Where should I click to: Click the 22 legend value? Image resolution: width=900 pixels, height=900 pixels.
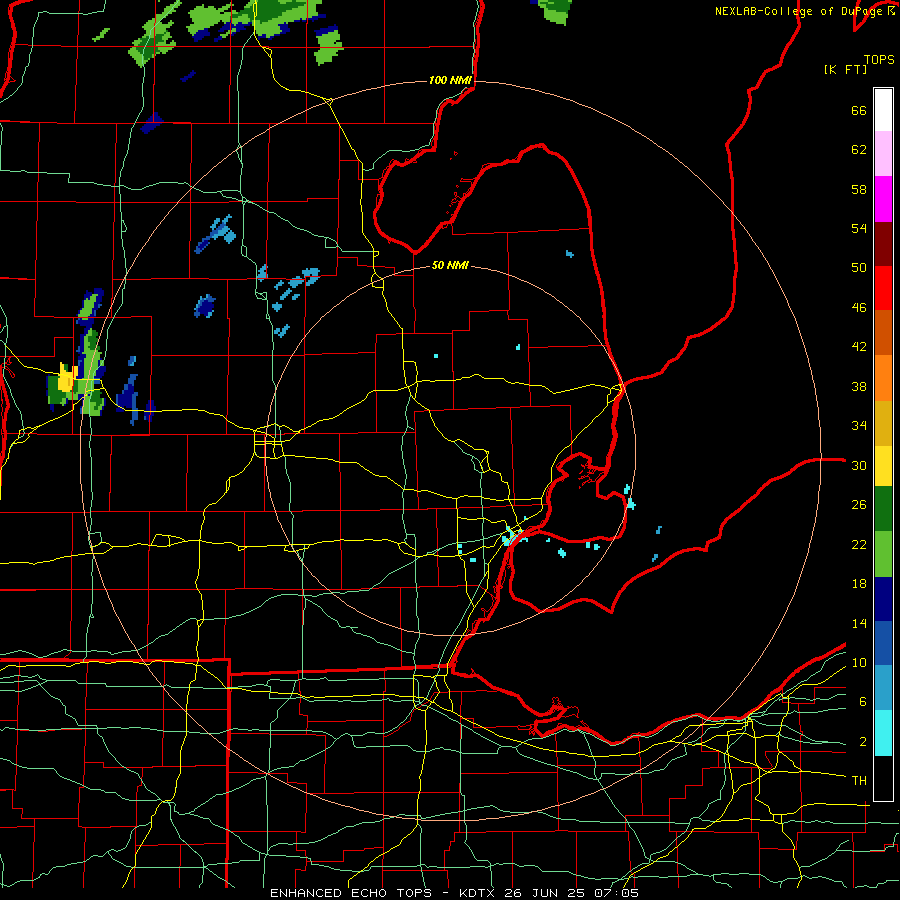(859, 544)
